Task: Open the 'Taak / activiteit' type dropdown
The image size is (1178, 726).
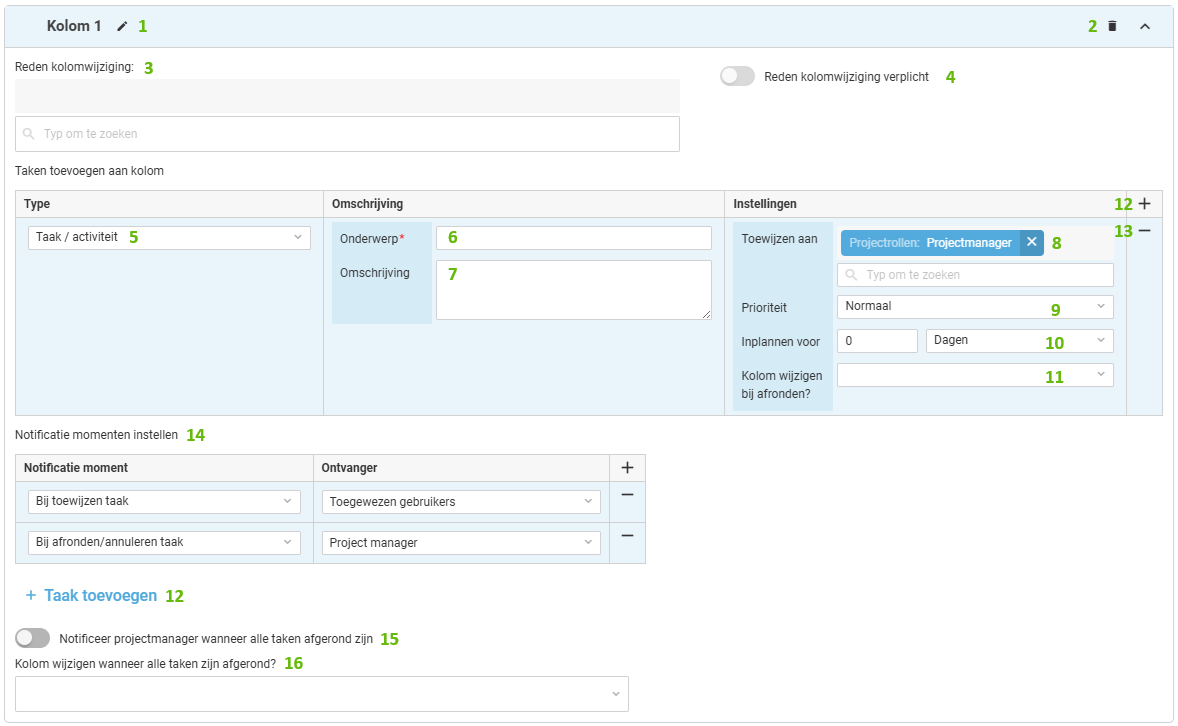Action: pos(169,237)
